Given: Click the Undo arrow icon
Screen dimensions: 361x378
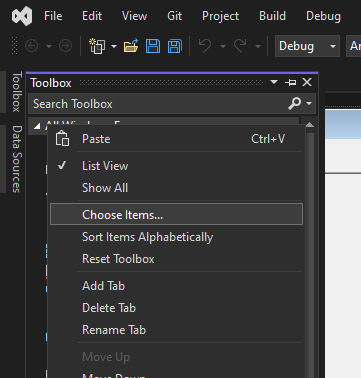Looking at the screenshot, I should pos(205,46).
